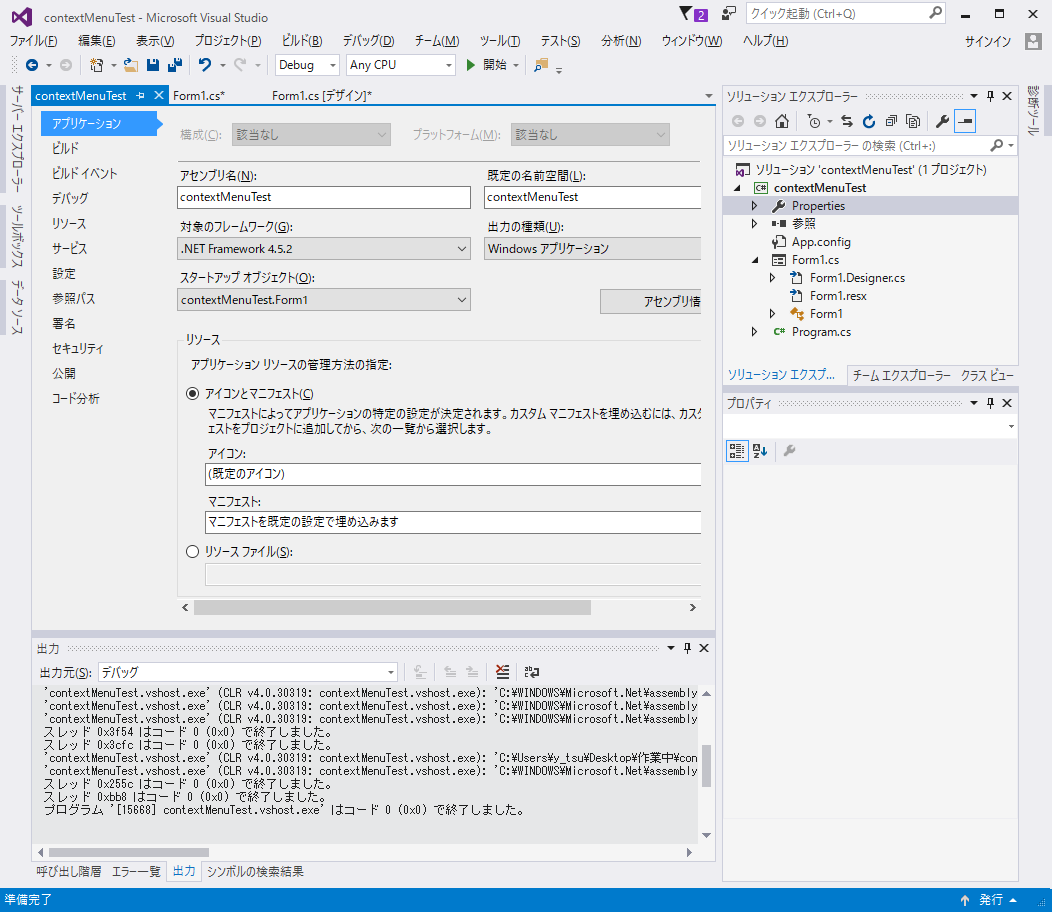Select the Build page in project settings
1052x912 pixels.
pyautogui.click(x=65, y=148)
